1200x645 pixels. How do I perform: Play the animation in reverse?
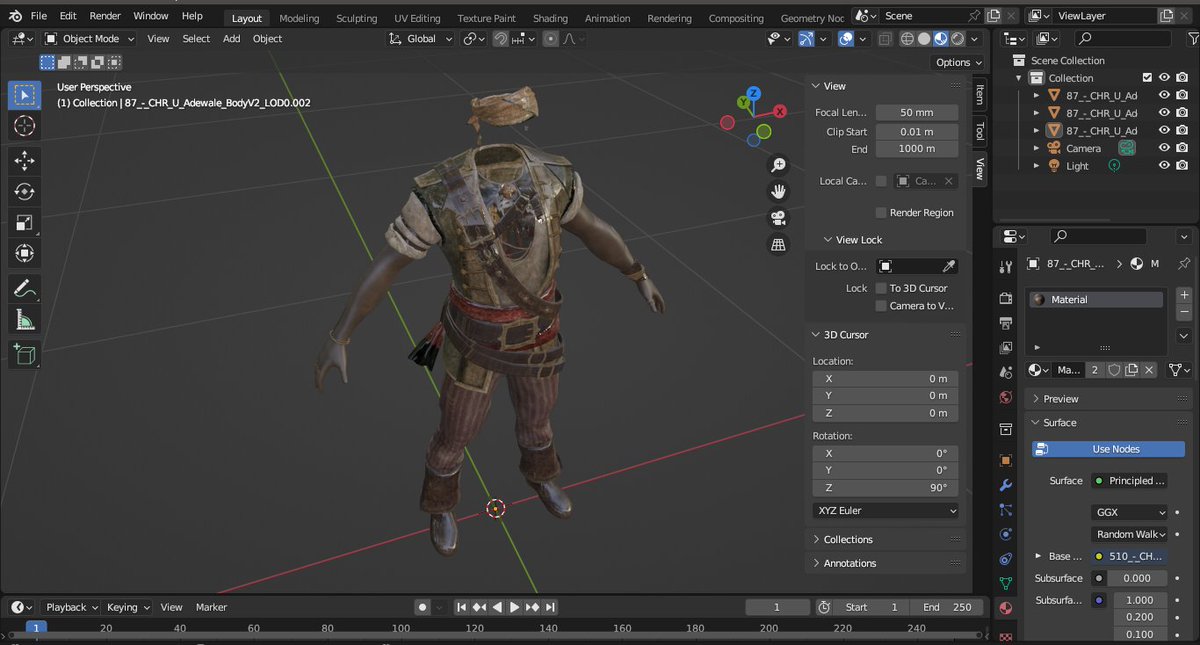(497, 607)
